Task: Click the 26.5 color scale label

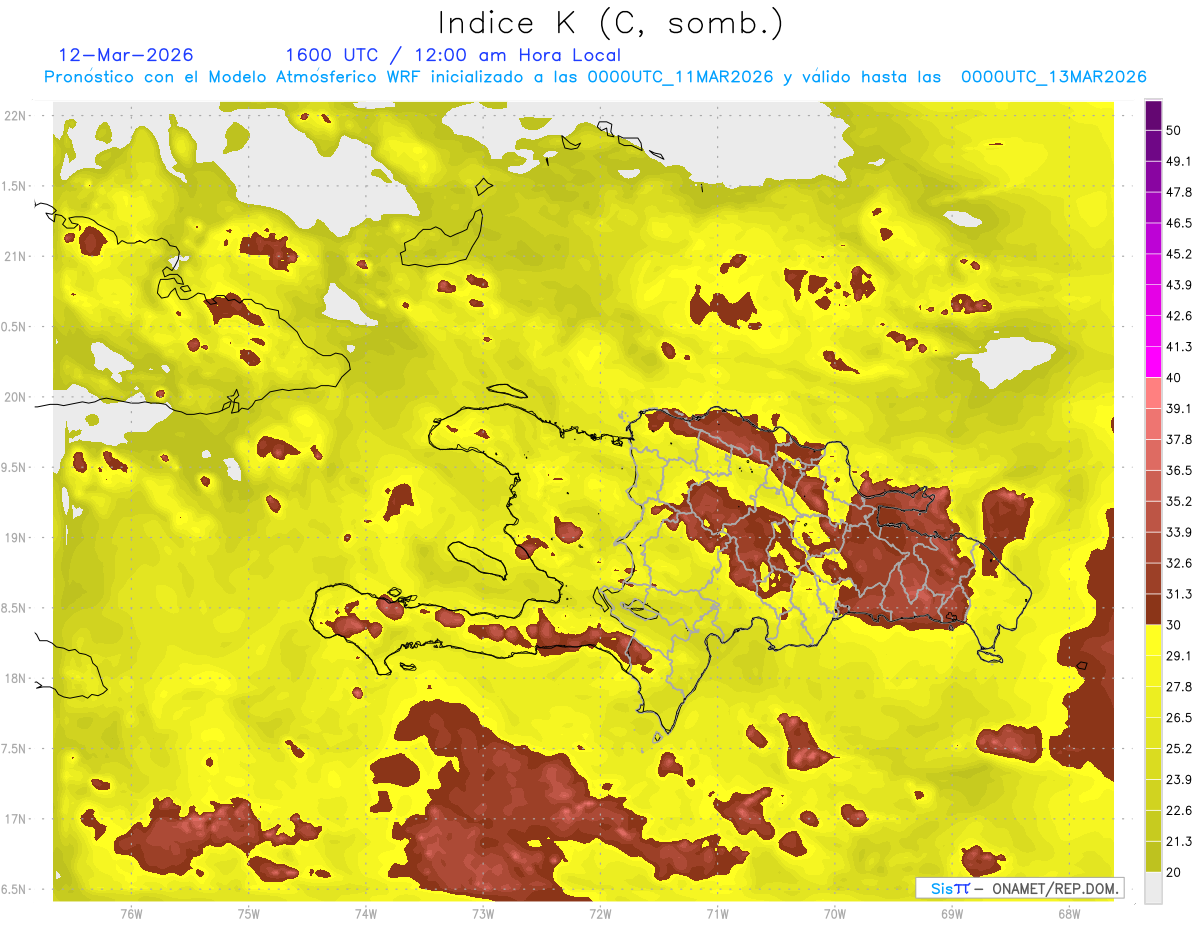Action: click(1179, 717)
